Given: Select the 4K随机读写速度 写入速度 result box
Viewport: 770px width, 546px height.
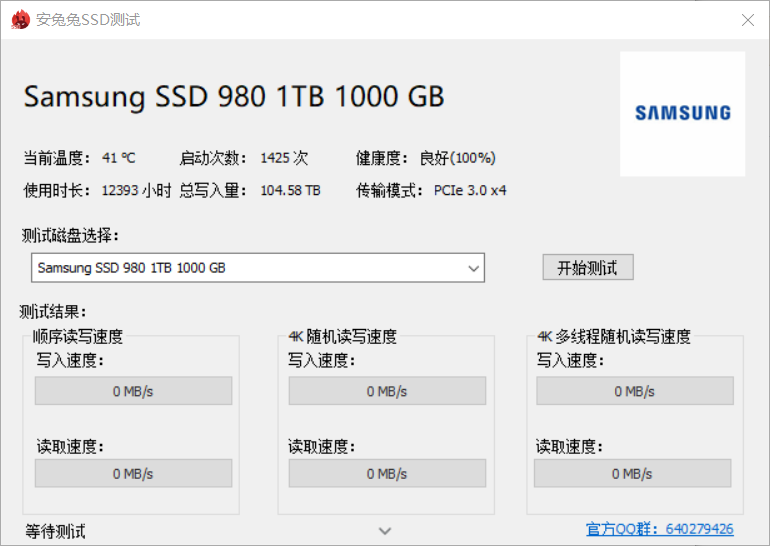Looking at the screenshot, I should tap(387, 391).
